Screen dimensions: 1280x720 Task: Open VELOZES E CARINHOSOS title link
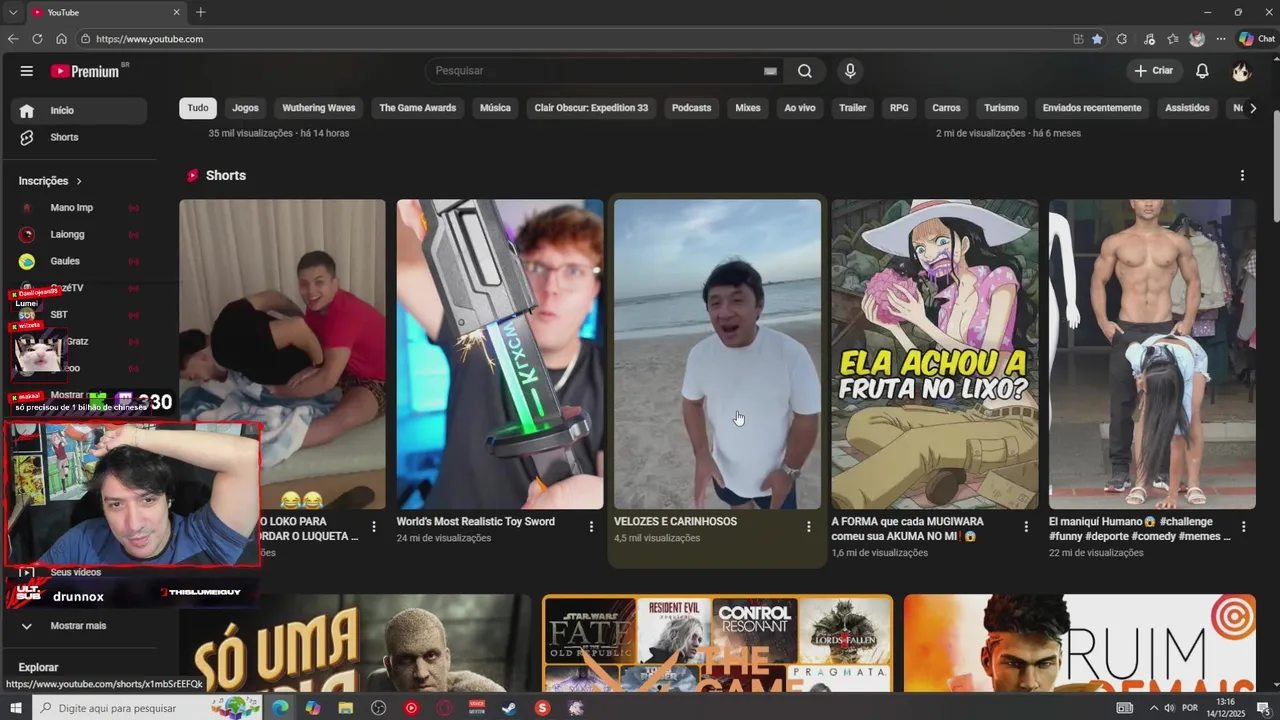(675, 522)
